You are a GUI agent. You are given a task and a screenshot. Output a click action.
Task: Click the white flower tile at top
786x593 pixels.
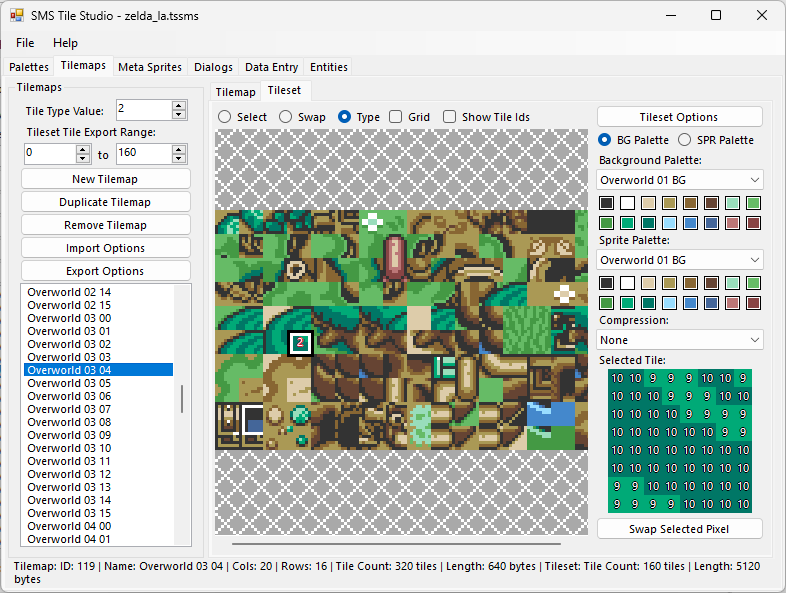[x=372, y=222]
